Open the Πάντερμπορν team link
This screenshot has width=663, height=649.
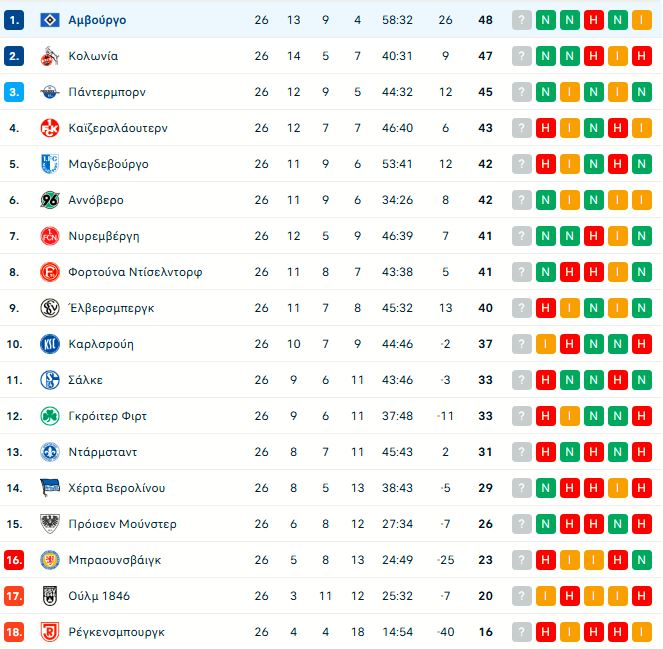[x=107, y=92]
